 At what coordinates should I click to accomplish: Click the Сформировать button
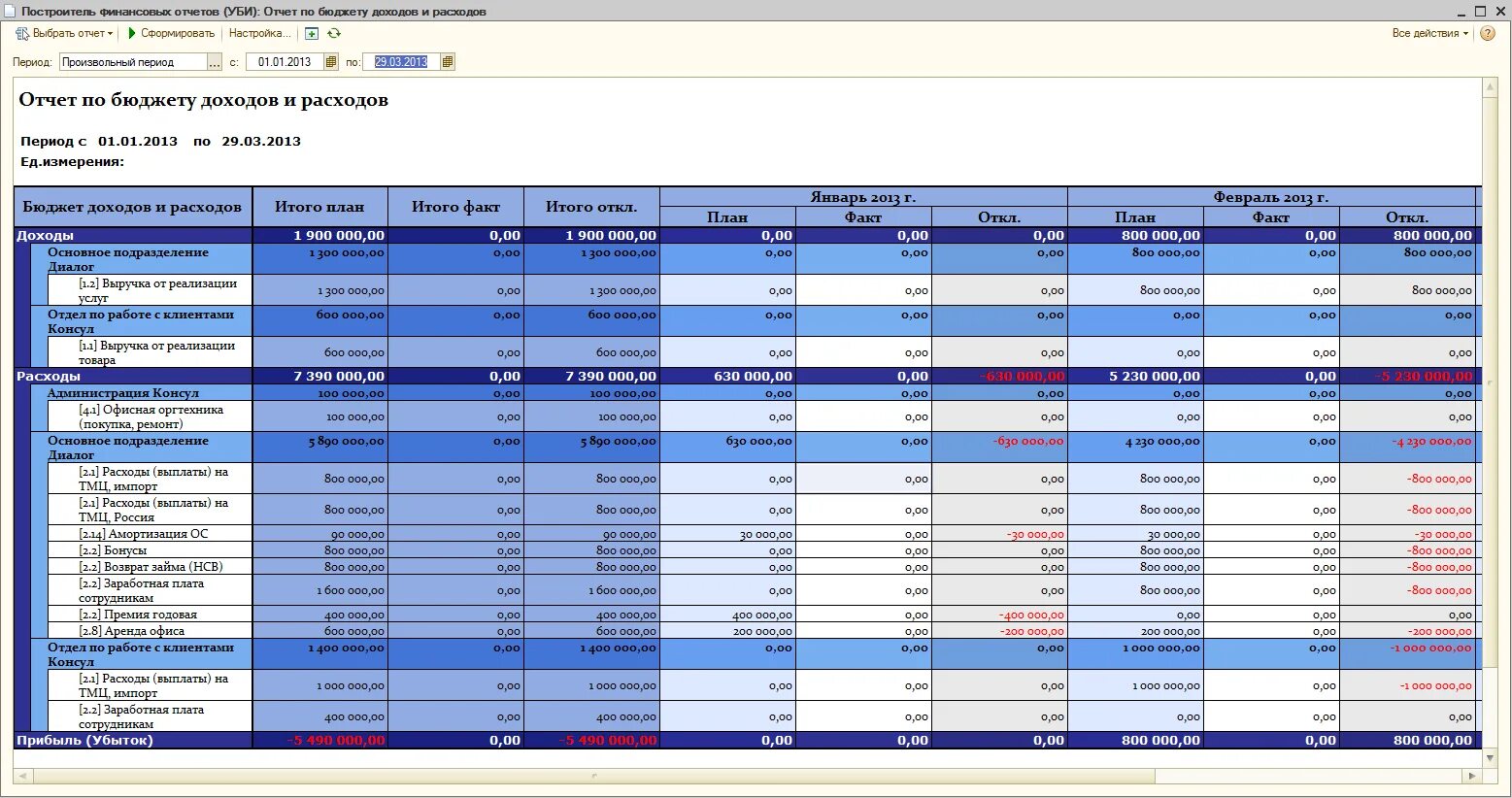point(171,33)
